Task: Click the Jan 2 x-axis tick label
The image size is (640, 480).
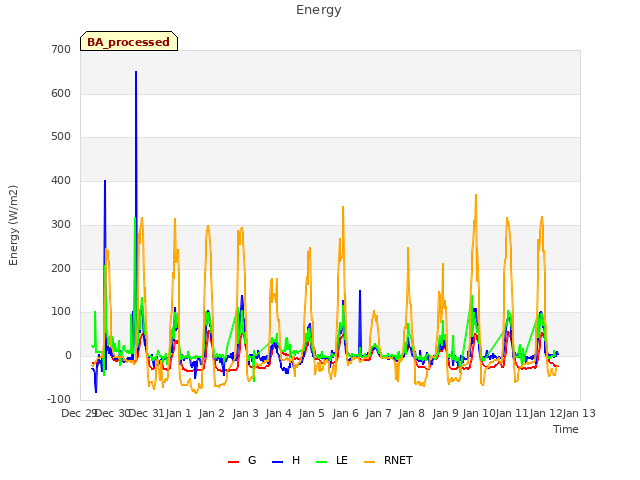Action: pyautogui.click(x=212, y=413)
